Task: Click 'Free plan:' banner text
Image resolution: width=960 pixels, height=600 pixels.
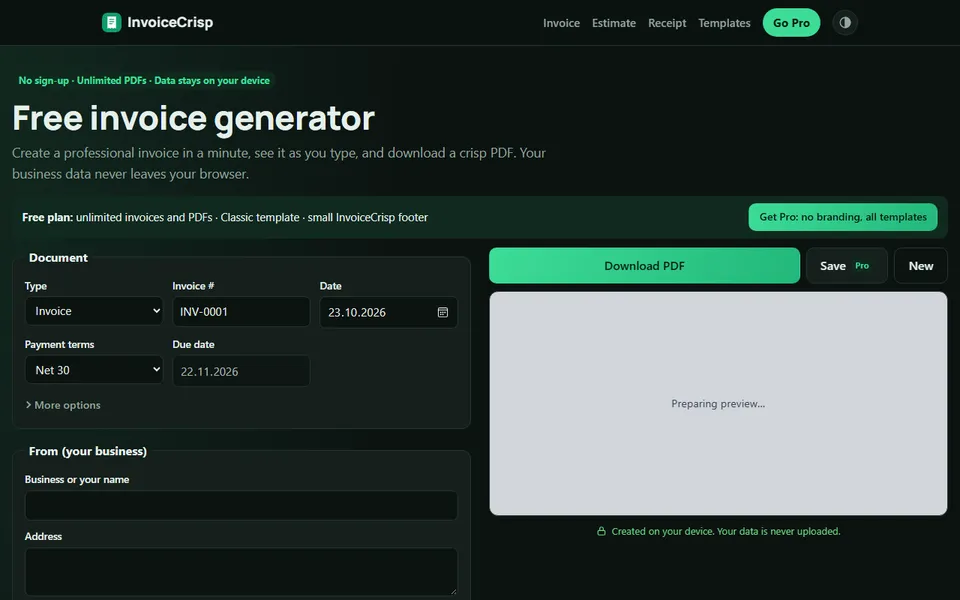Action: pyautogui.click(x=47, y=217)
